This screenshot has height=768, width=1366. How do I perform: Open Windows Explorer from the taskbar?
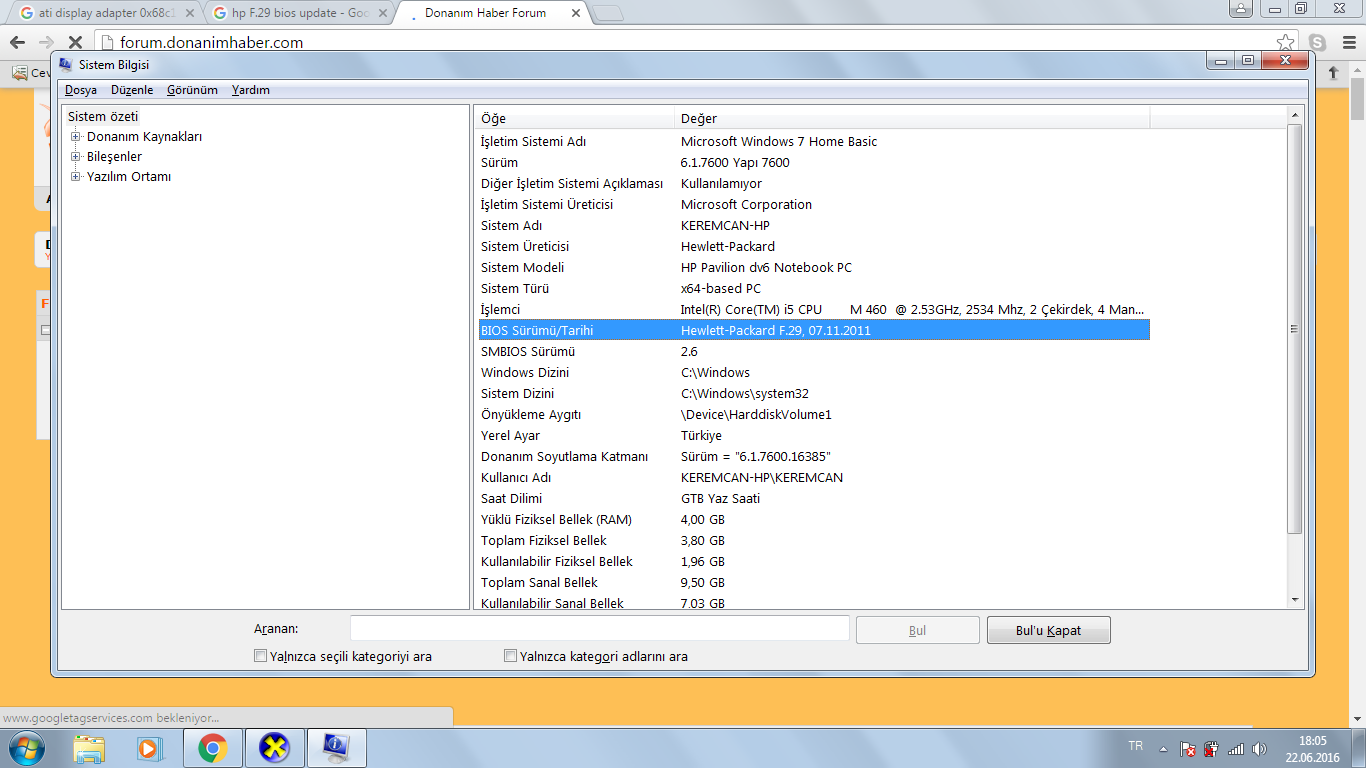click(x=89, y=748)
